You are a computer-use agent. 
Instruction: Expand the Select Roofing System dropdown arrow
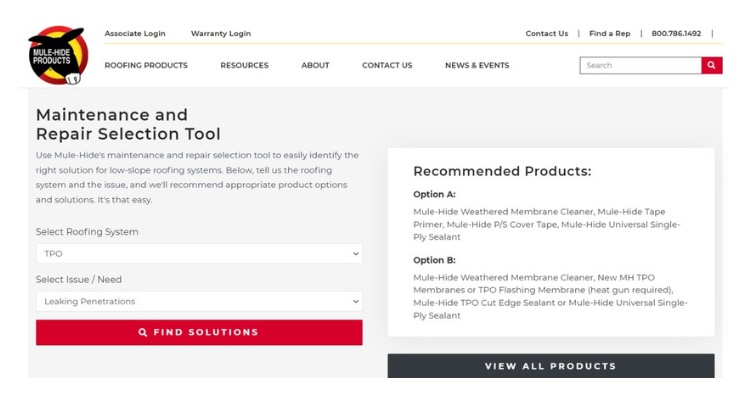point(355,254)
